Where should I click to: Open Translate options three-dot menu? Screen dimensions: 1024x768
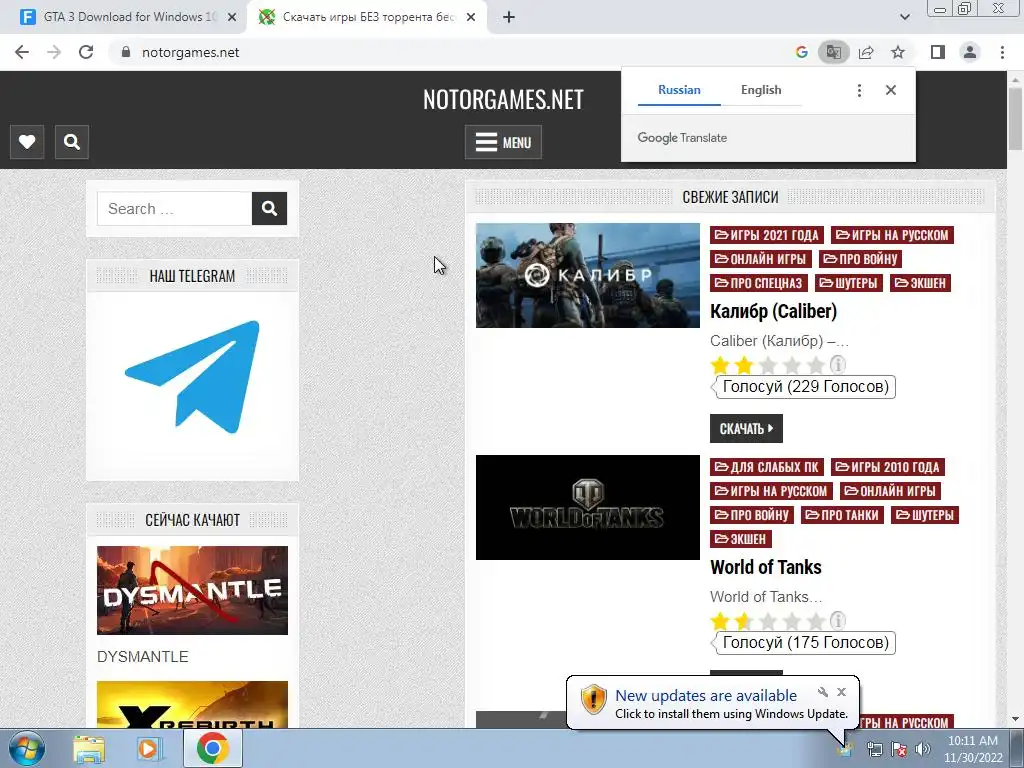pyautogui.click(x=859, y=90)
